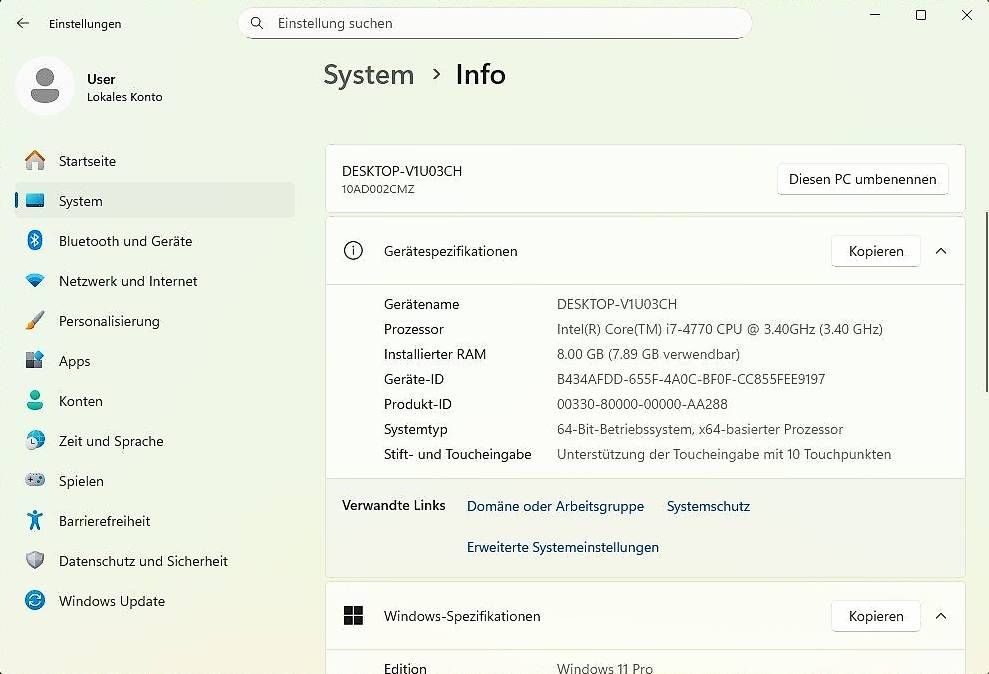This screenshot has height=674, width=989.
Task: Open Erweiterte Systemeinstellungen link
Action: 562,547
